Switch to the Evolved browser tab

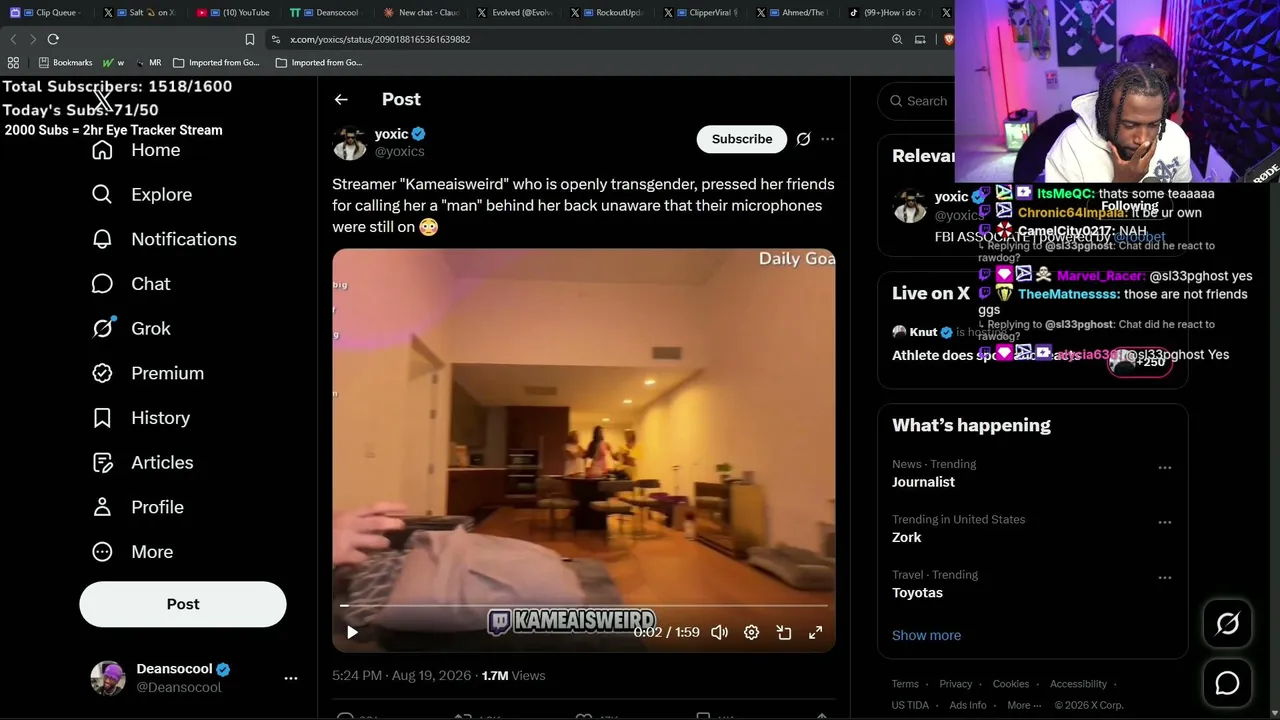516,13
